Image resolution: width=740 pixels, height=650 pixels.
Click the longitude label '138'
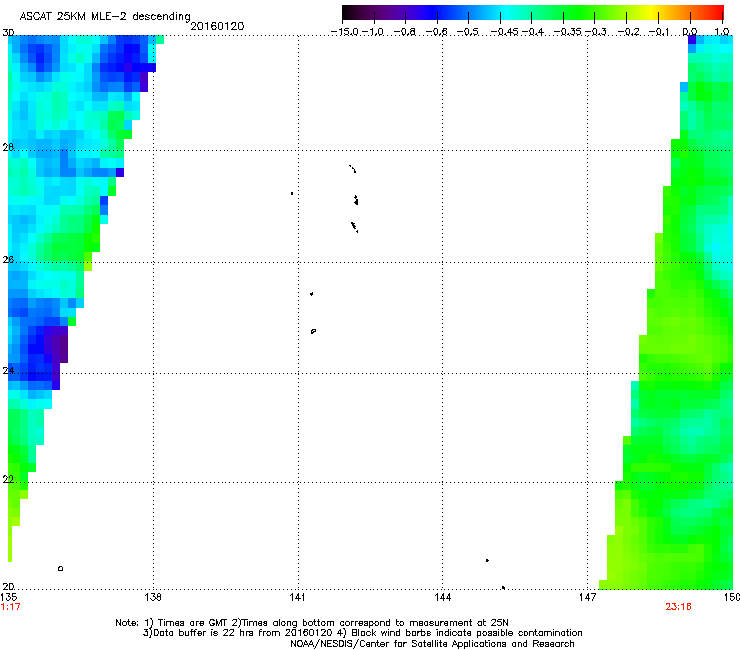coord(153,597)
